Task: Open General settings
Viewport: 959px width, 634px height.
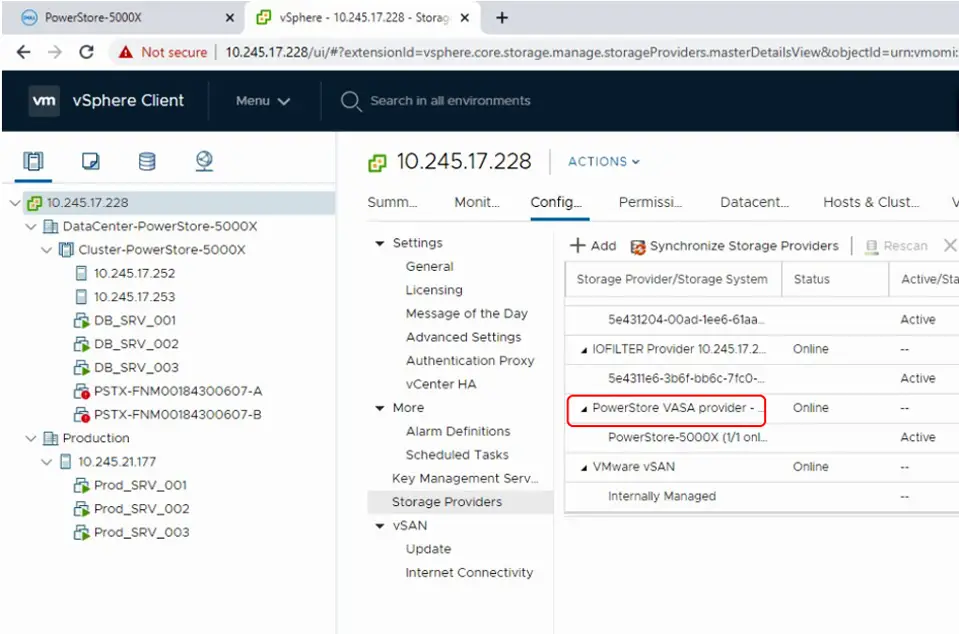Action: click(429, 267)
